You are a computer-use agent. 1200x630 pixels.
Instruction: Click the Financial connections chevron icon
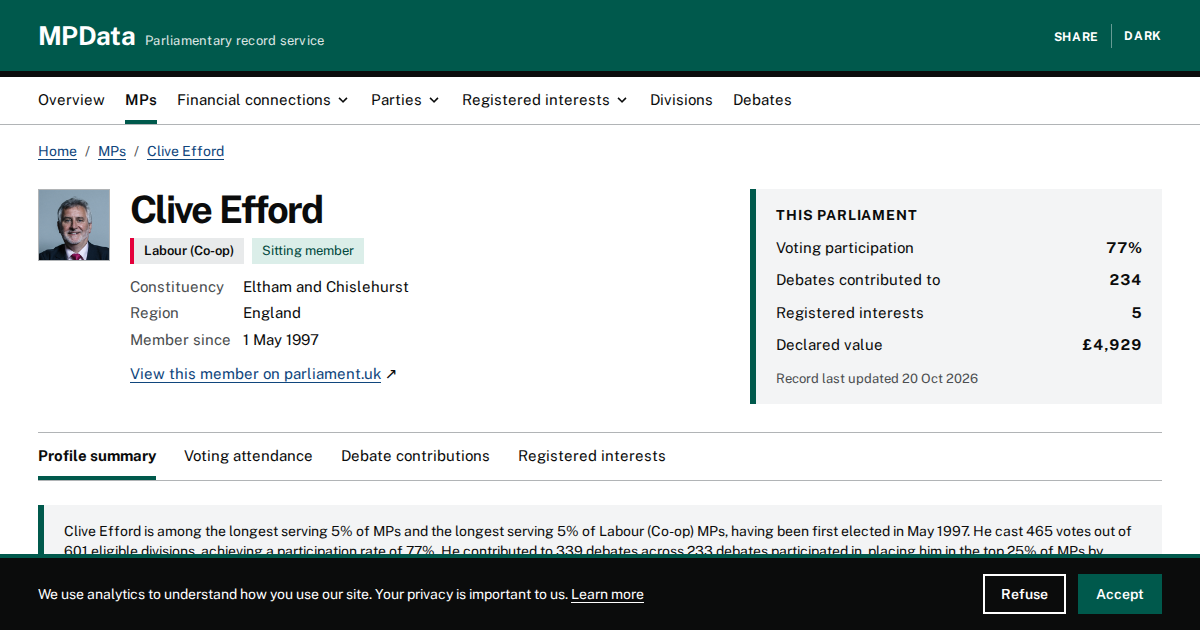click(343, 100)
